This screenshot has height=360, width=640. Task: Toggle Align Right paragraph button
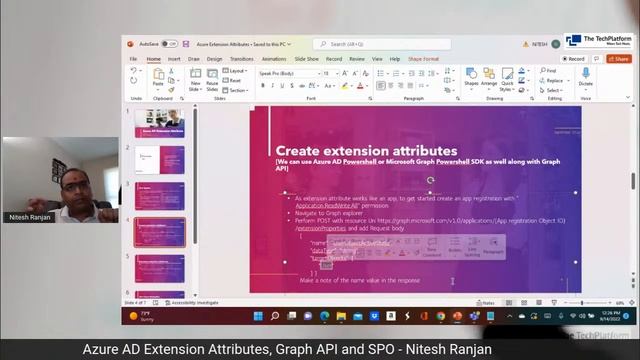pos(400,85)
